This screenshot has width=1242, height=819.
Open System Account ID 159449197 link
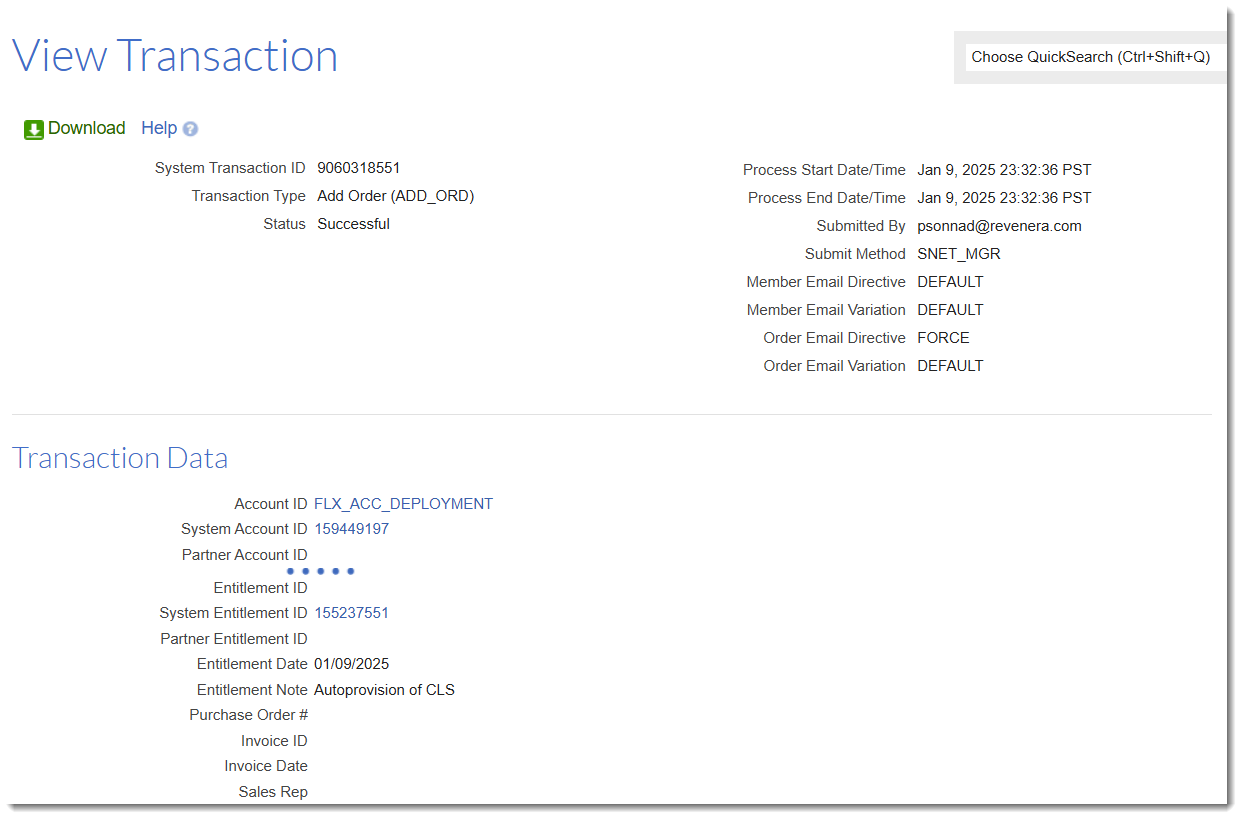point(351,529)
